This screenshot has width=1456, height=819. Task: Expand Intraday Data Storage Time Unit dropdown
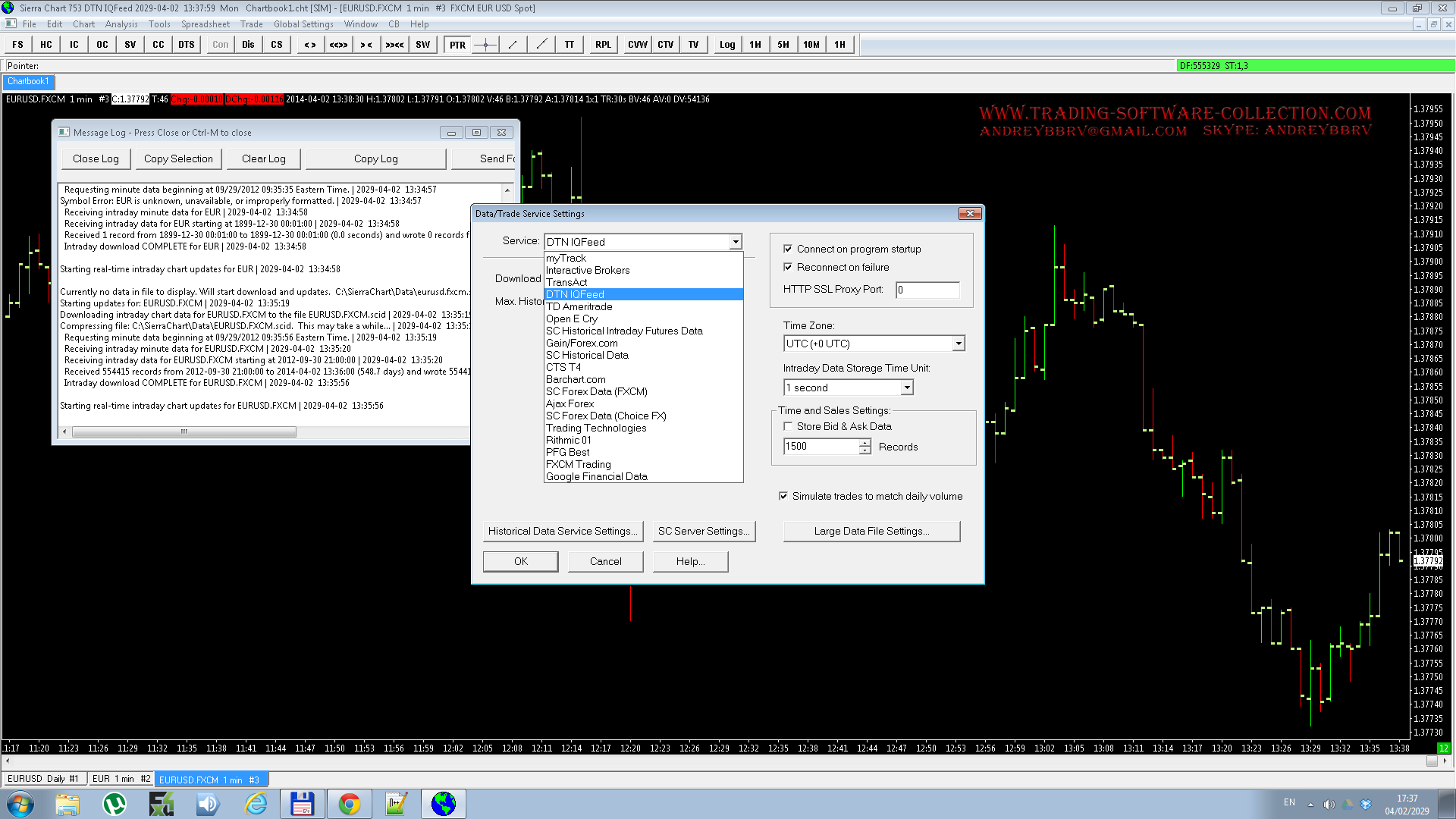click(906, 388)
